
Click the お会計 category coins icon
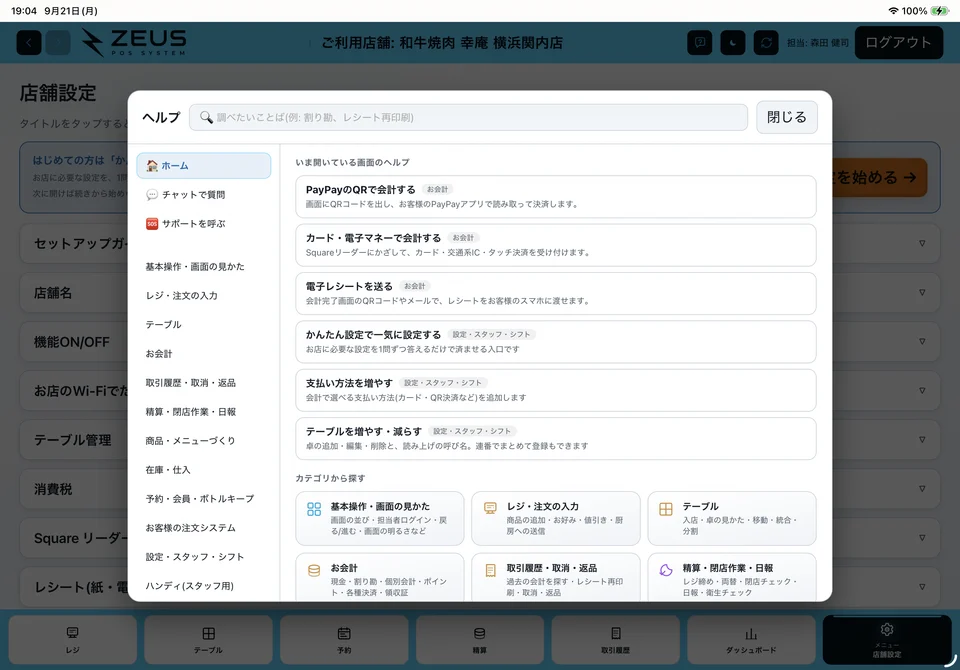tap(314, 570)
